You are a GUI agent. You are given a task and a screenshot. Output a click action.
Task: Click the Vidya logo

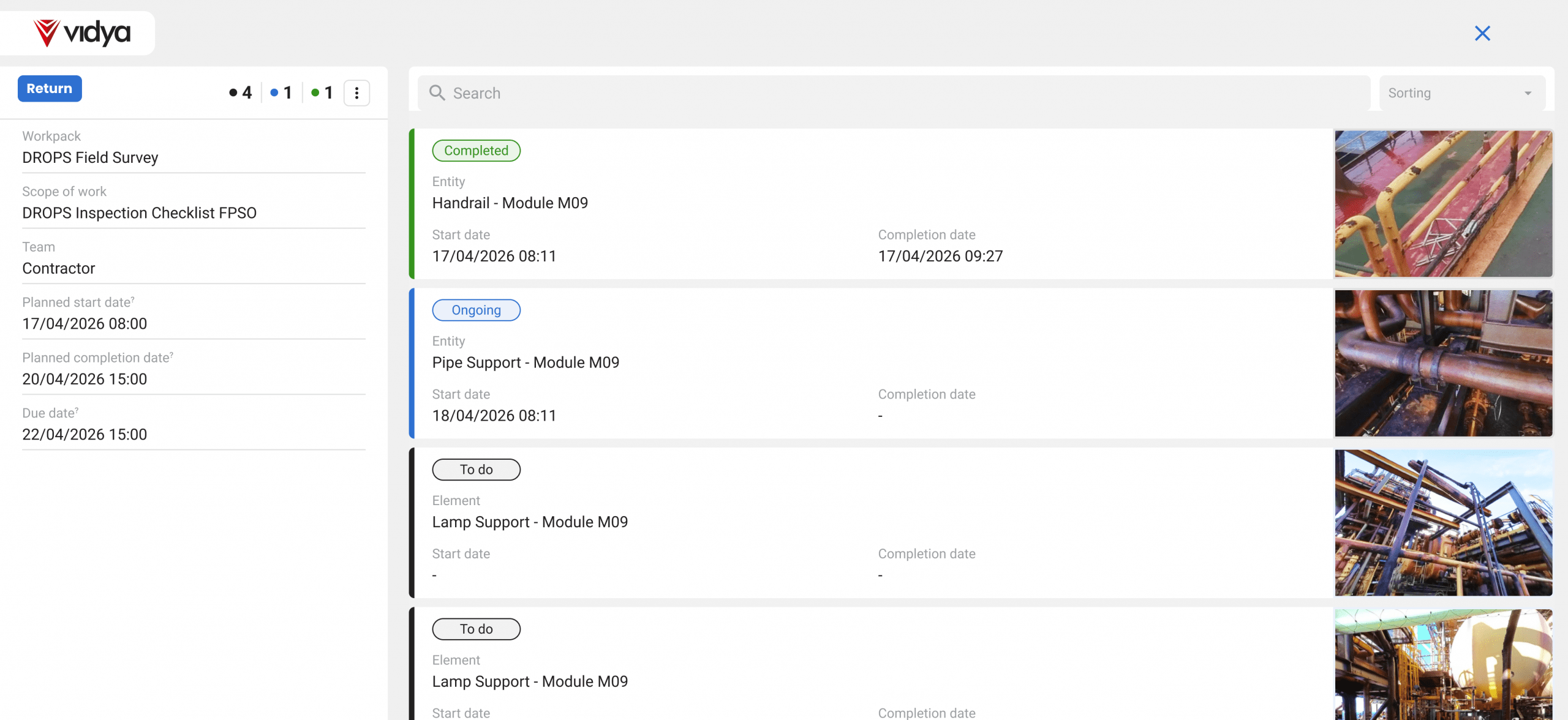click(81, 33)
